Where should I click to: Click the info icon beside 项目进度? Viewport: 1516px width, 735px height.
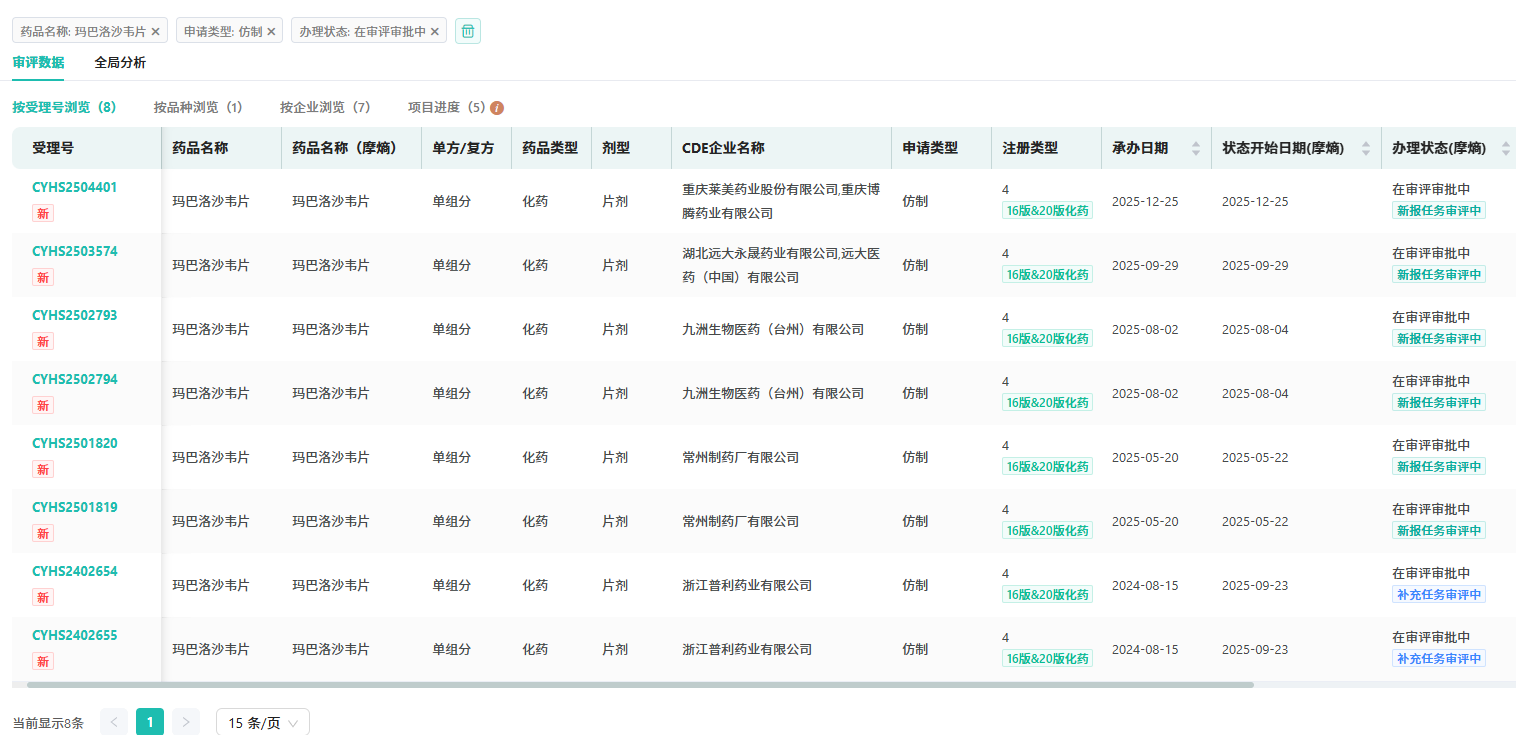tap(497, 108)
